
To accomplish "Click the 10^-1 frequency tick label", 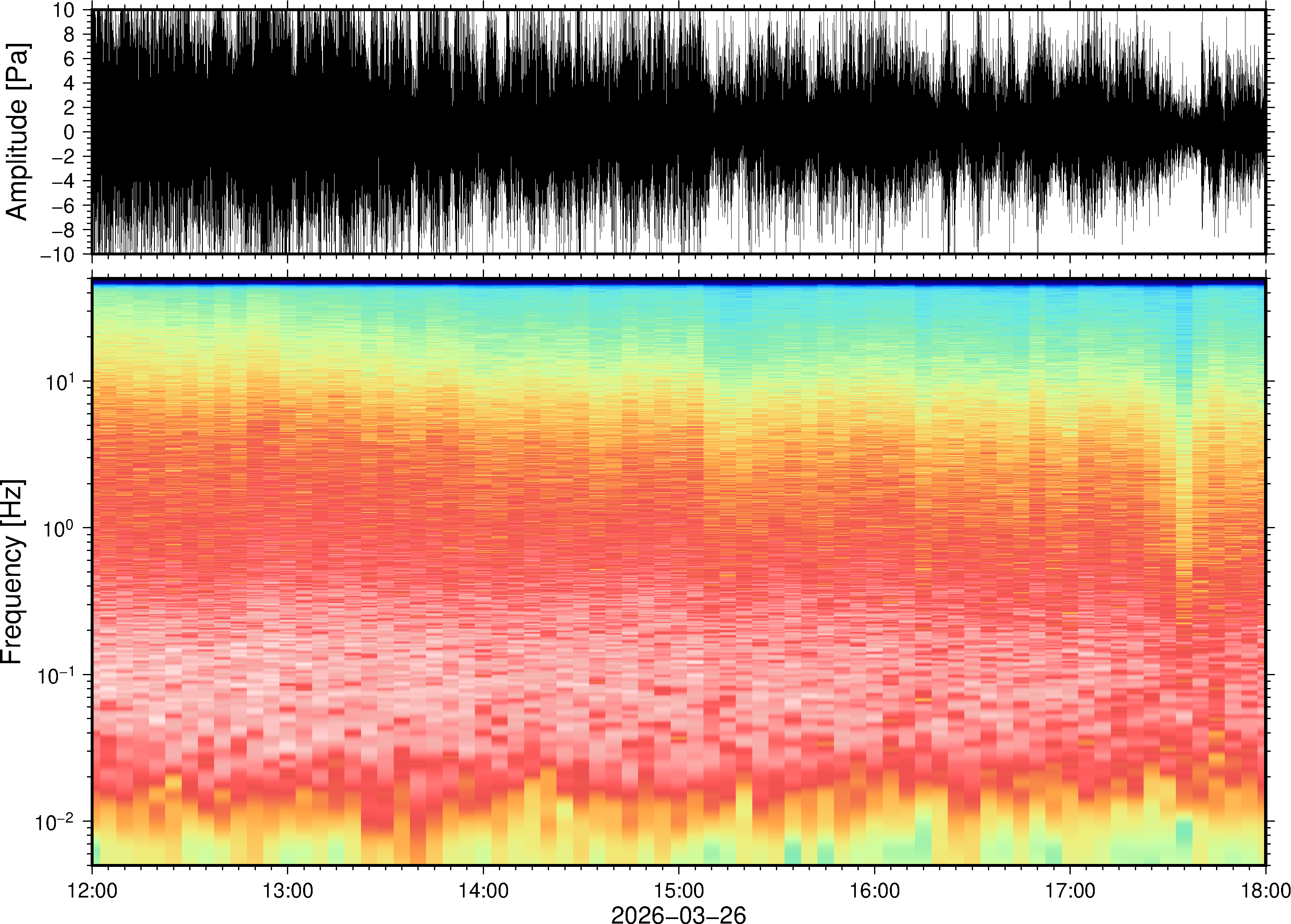I will pyautogui.click(x=56, y=676).
